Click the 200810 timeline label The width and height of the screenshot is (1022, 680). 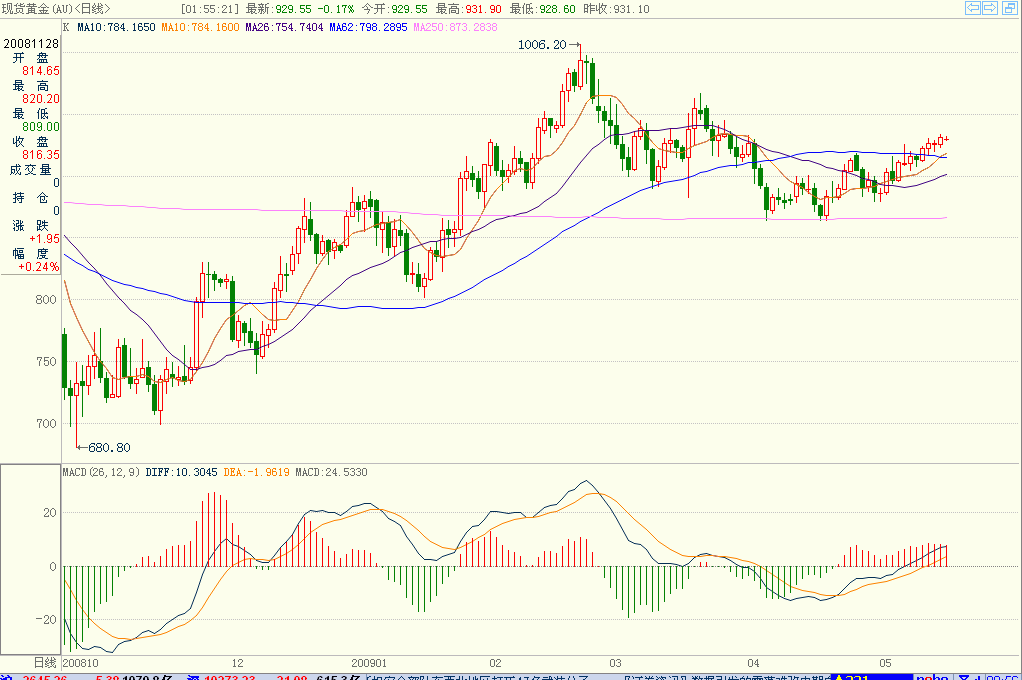click(x=80, y=663)
